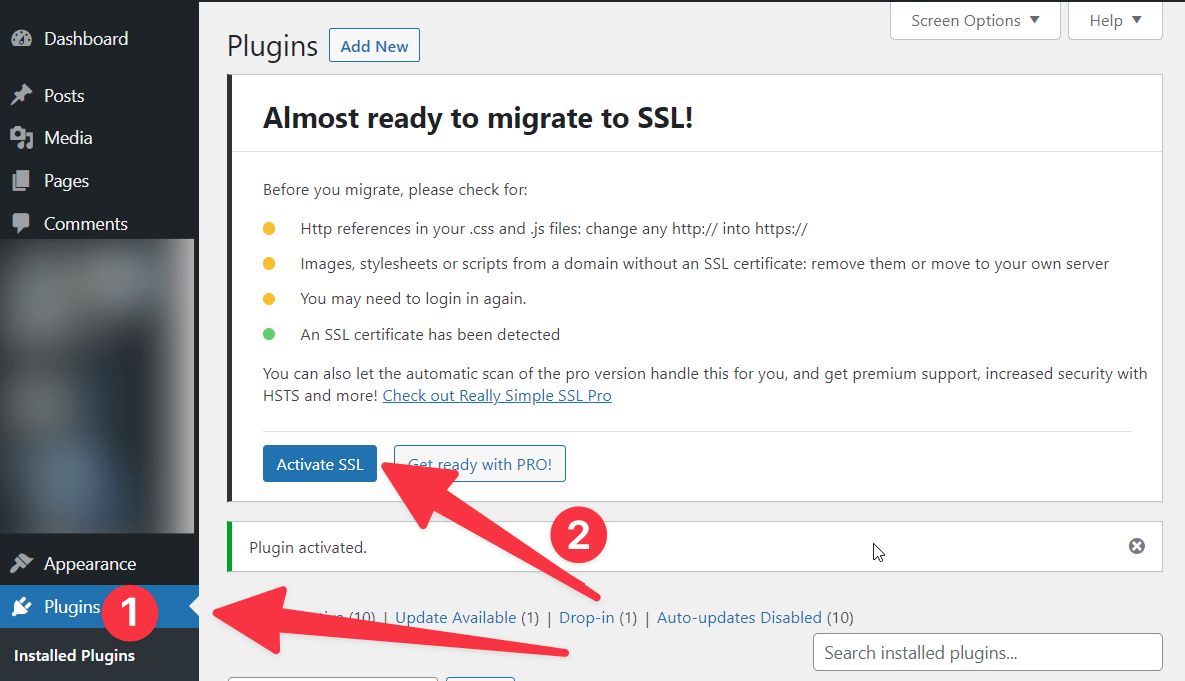
Task: Click 'Before you migrate, please check for:' text
Action: pyautogui.click(x=395, y=190)
